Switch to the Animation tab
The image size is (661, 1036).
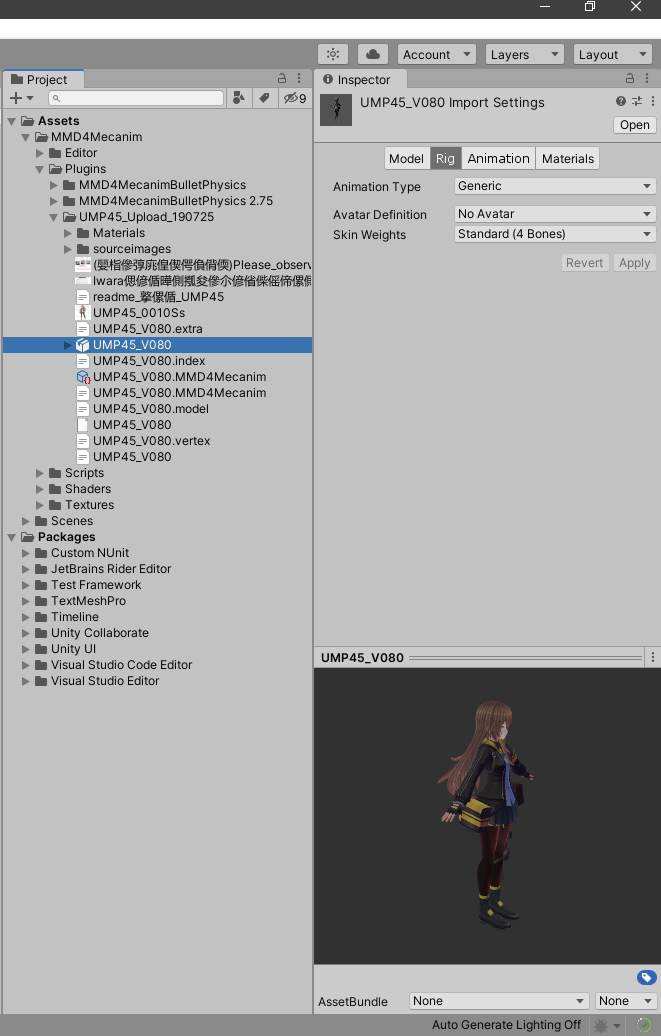click(498, 159)
